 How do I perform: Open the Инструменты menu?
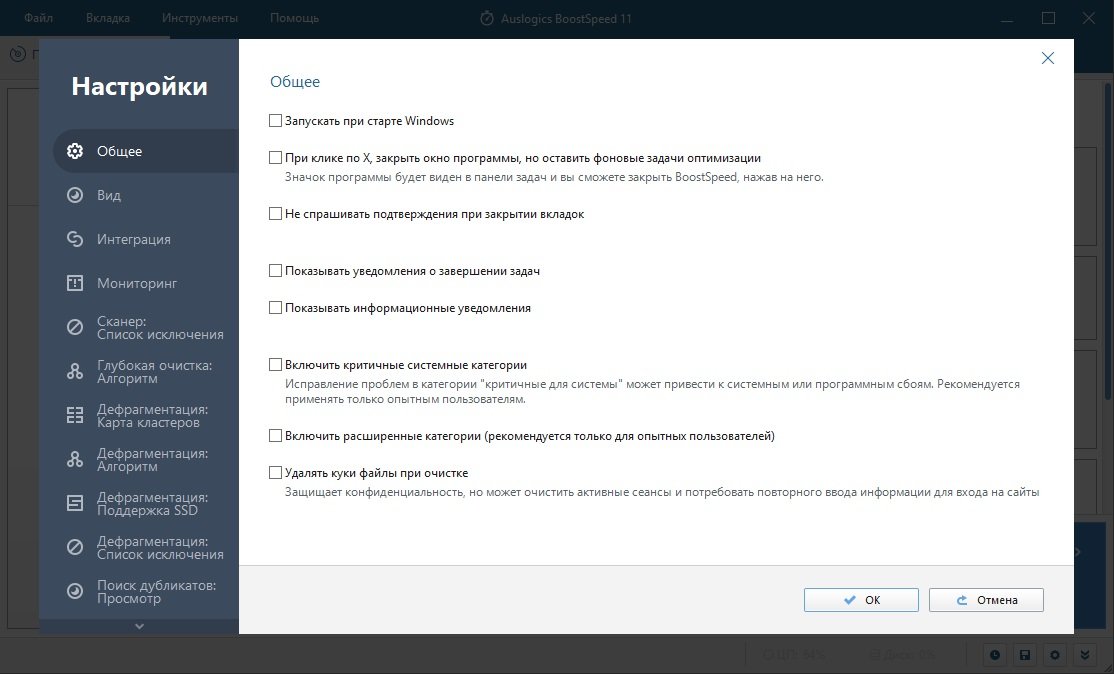200,18
